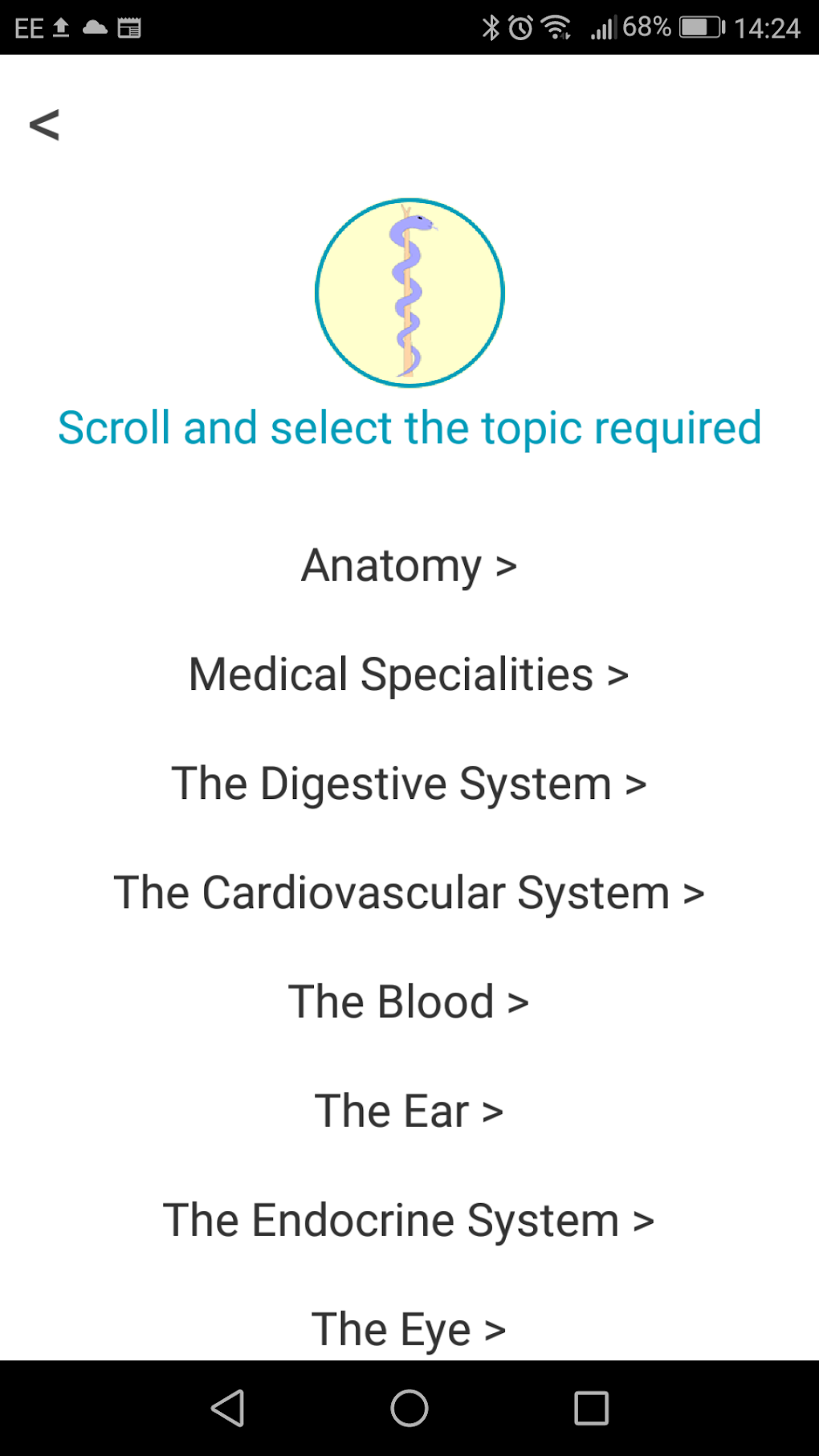The image size is (819, 1456).
Task: Tap the calendar notification icon
Action: pyautogui.click(x=128, y=28)
